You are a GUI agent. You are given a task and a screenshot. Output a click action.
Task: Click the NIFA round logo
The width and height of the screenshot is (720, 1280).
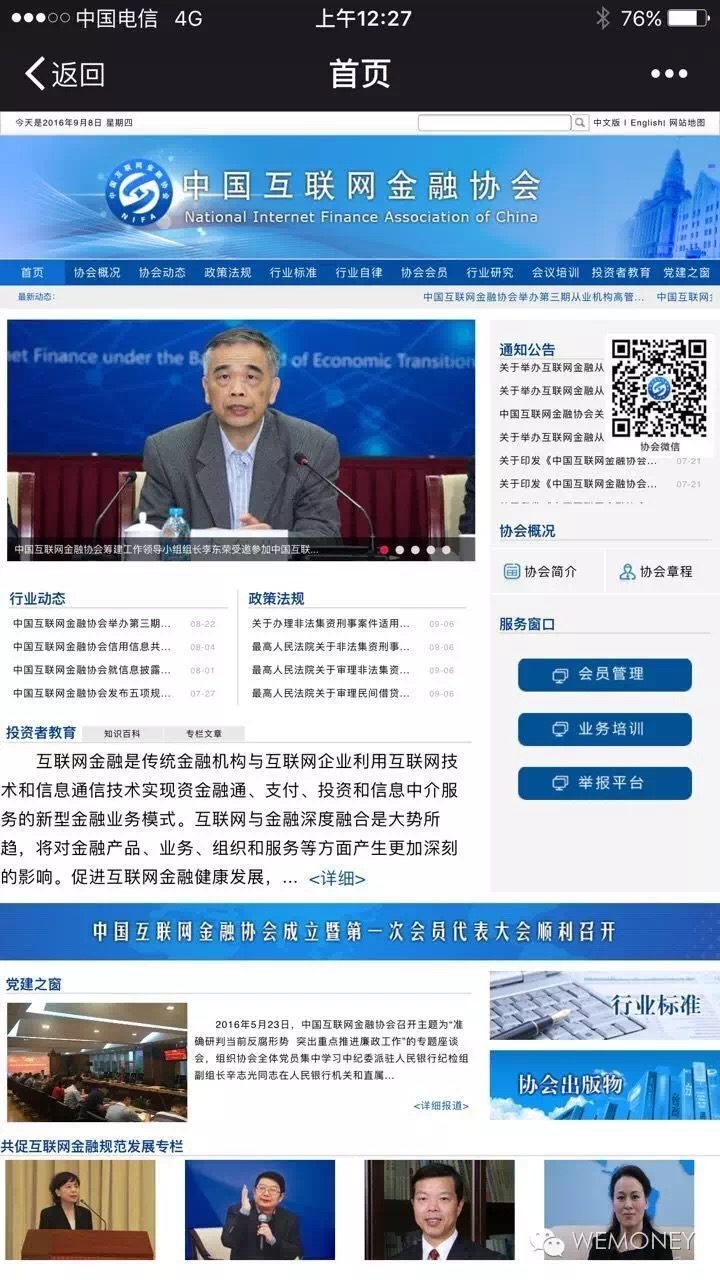139,192
